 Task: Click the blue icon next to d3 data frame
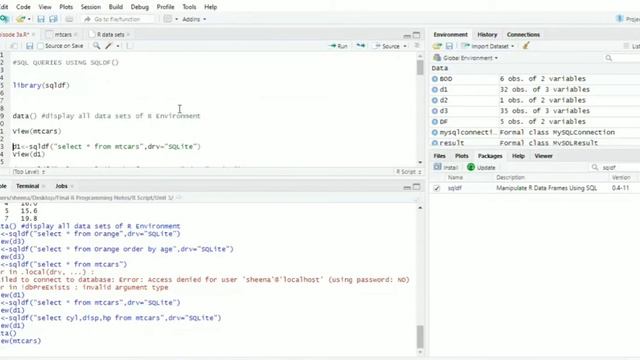pos(435,111)
